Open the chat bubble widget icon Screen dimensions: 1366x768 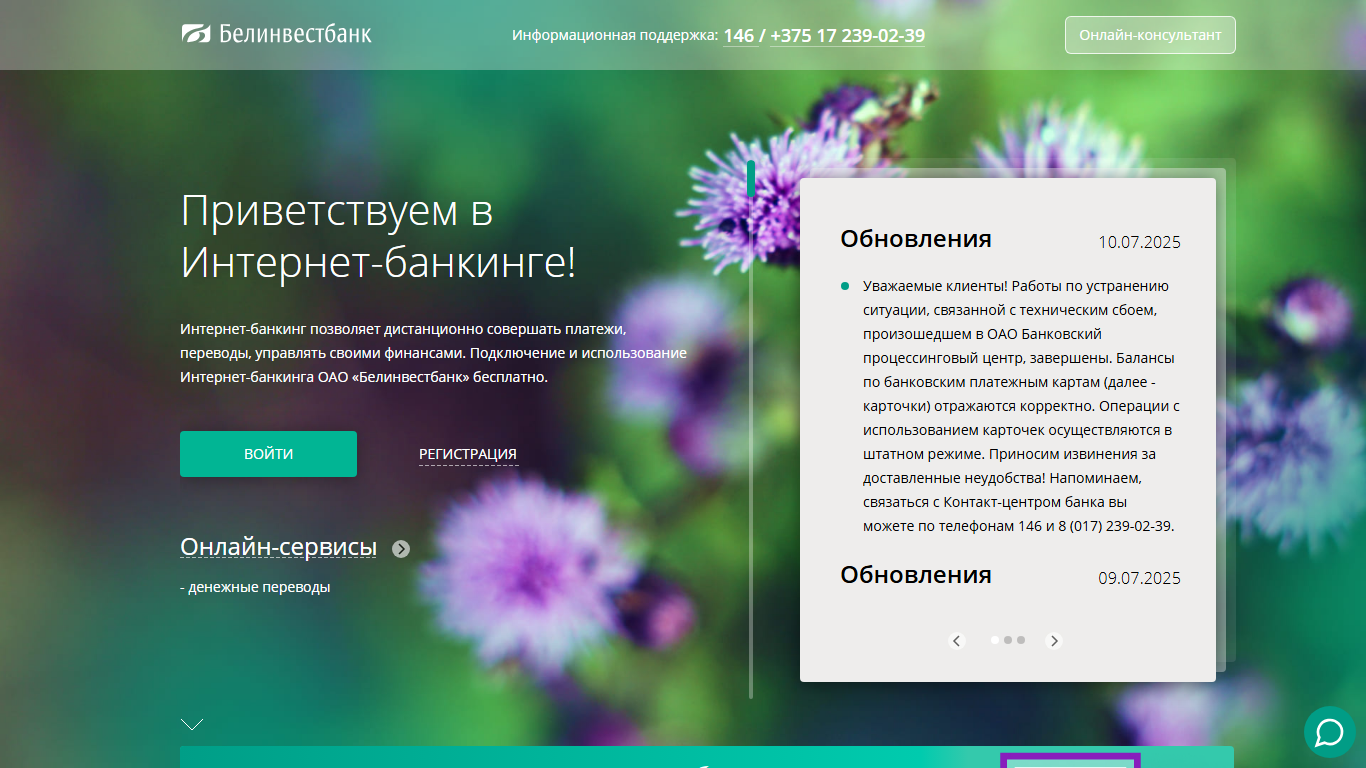[1330, 732]
